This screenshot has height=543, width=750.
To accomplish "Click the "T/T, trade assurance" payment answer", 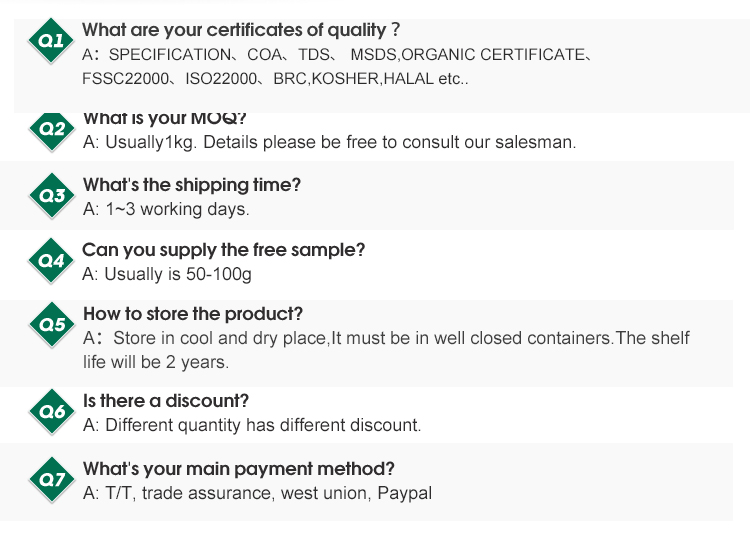I will pos(257,493).
